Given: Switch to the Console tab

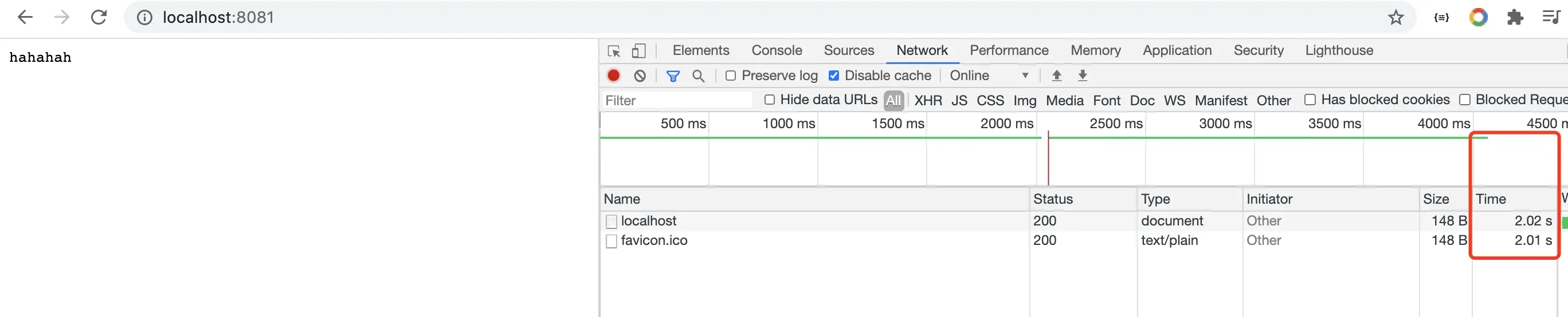Looking at the screenshot, I should pyautogui.click(x=776, y=50).
